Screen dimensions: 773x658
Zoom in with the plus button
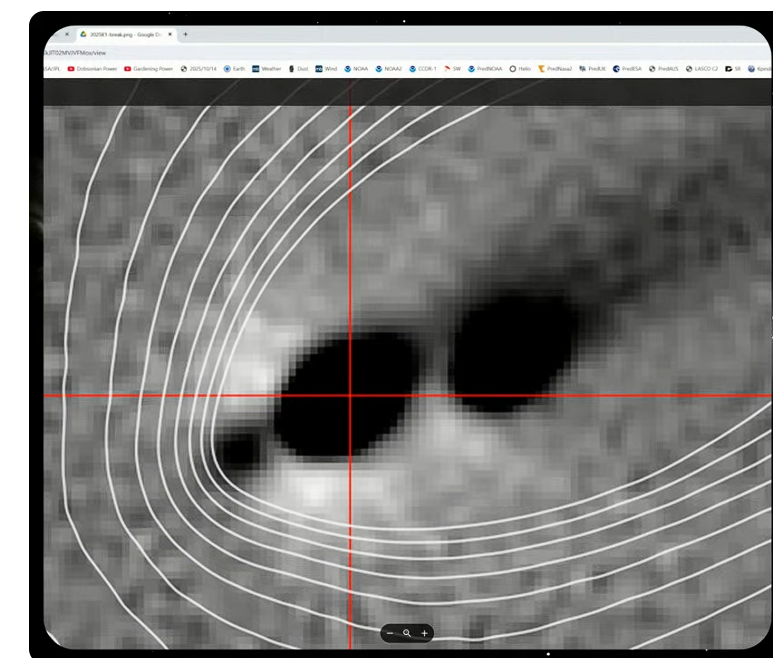coord(424,633)
